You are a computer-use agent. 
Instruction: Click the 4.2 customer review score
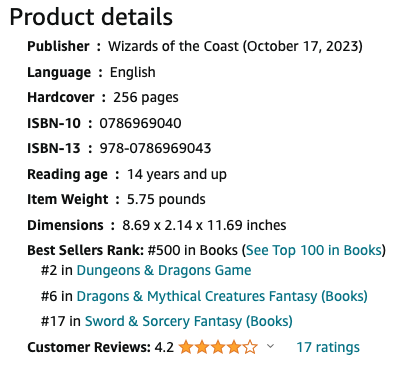(x=164, y=347)
